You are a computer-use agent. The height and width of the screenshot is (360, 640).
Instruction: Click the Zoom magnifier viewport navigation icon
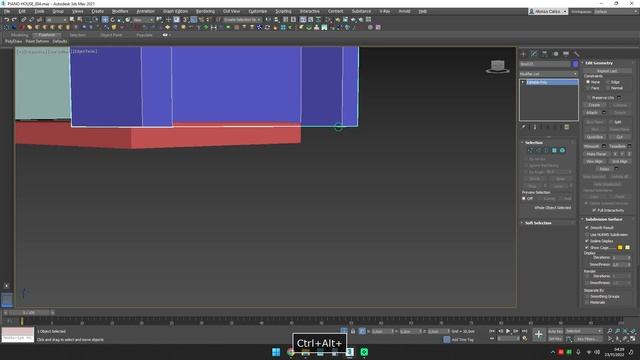(609, 331)
